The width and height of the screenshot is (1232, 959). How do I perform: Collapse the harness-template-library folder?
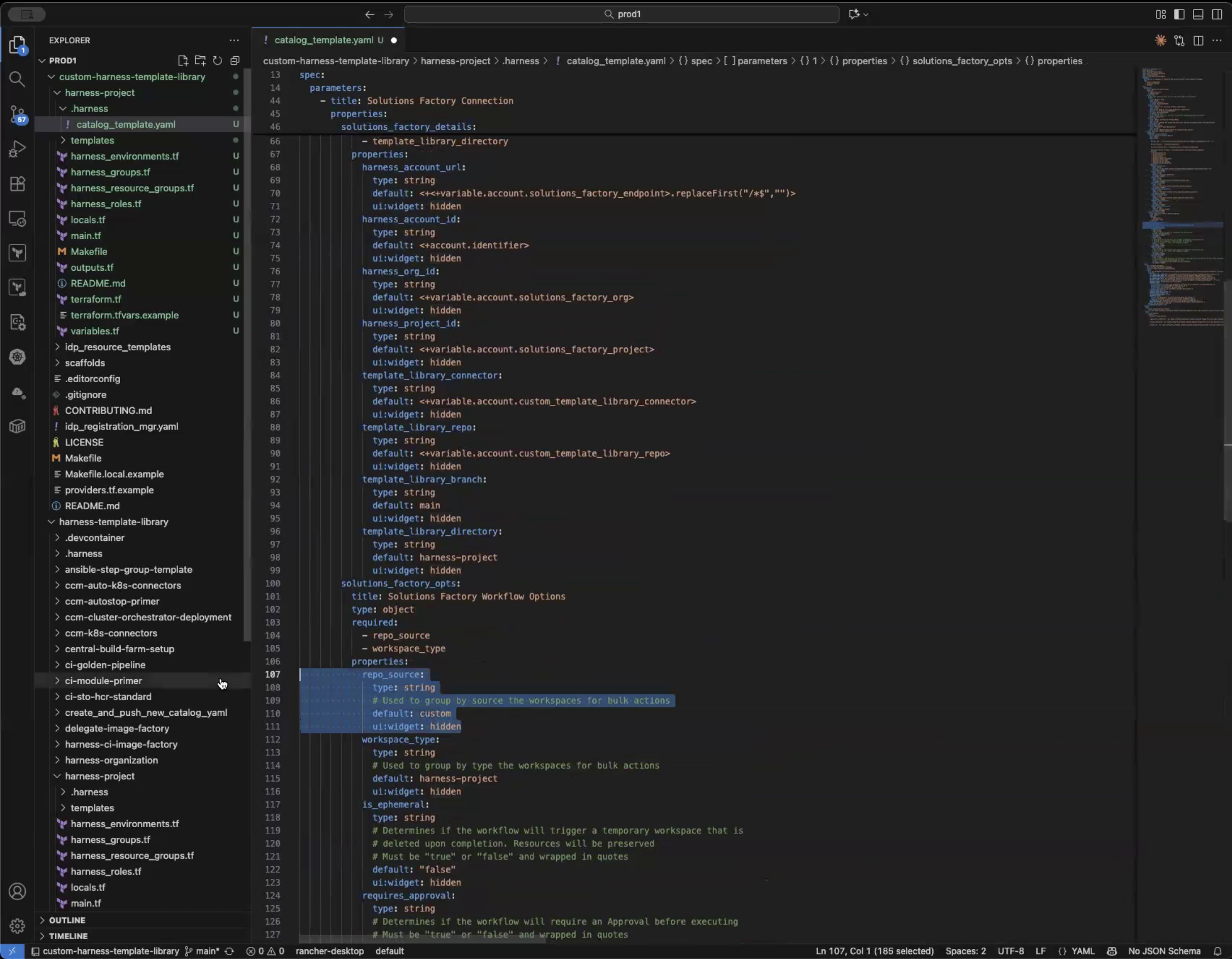click(114, 522)
